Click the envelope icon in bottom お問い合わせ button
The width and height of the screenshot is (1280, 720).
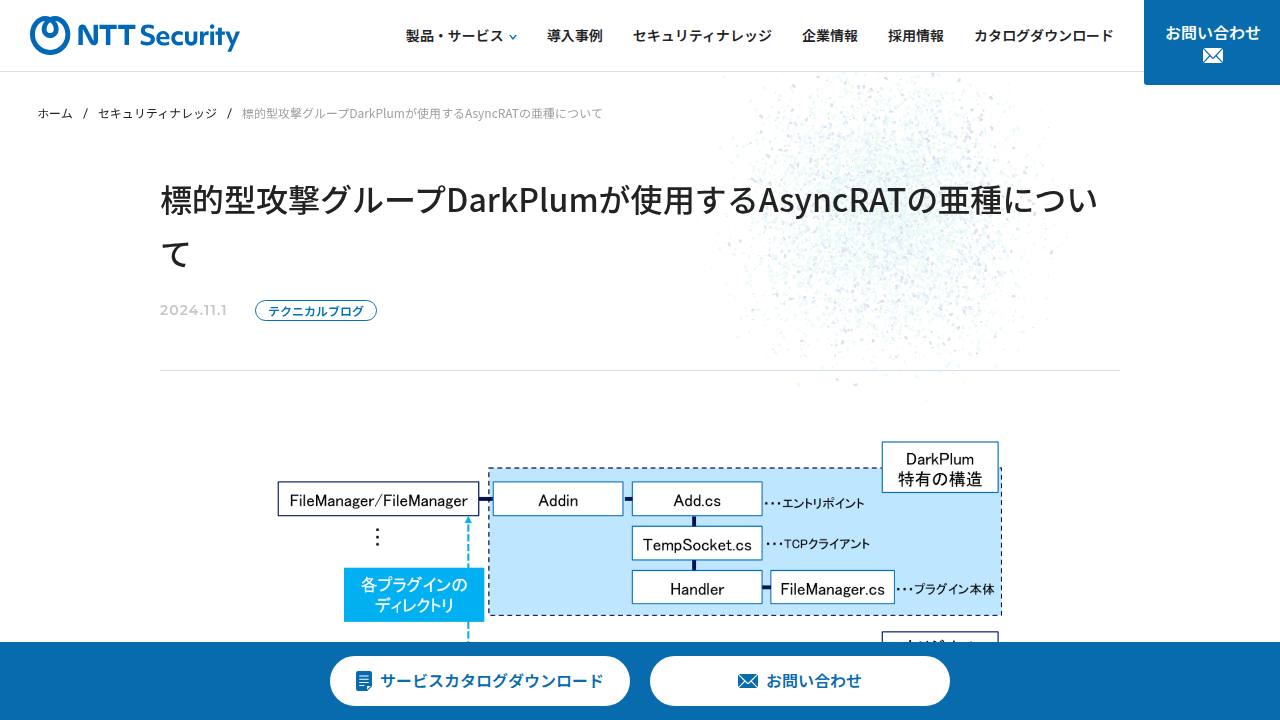point(748,681)
